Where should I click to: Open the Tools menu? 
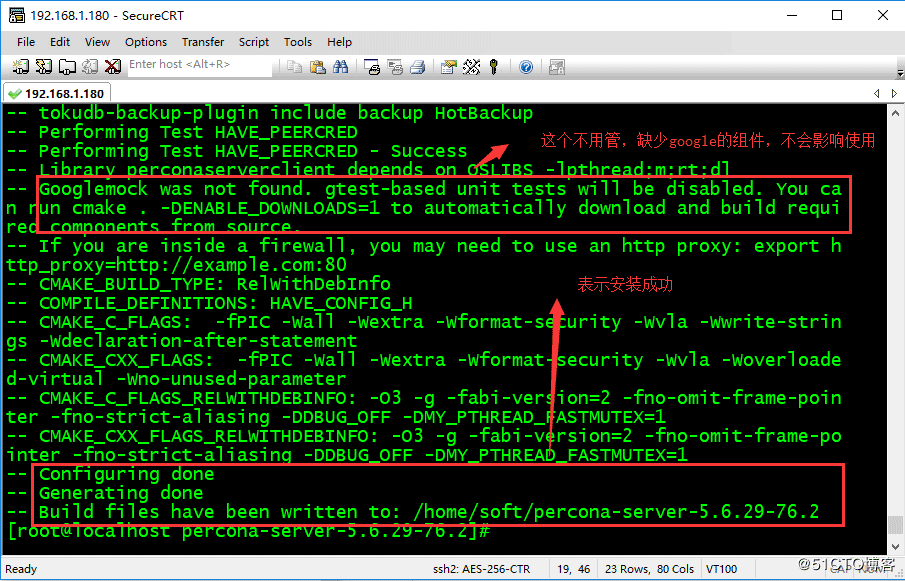click(297, 42)
